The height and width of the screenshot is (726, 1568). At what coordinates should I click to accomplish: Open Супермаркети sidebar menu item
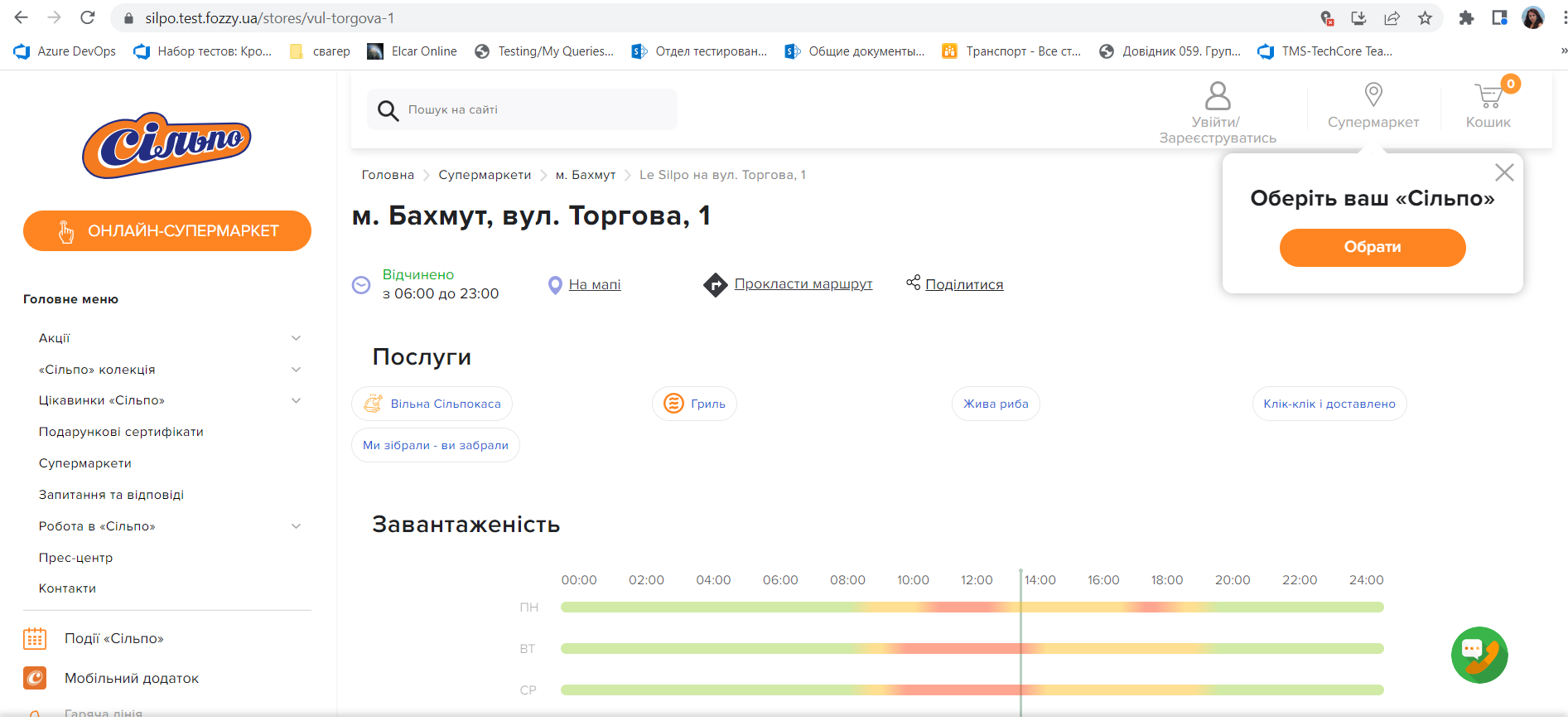(x=85, y=463)
